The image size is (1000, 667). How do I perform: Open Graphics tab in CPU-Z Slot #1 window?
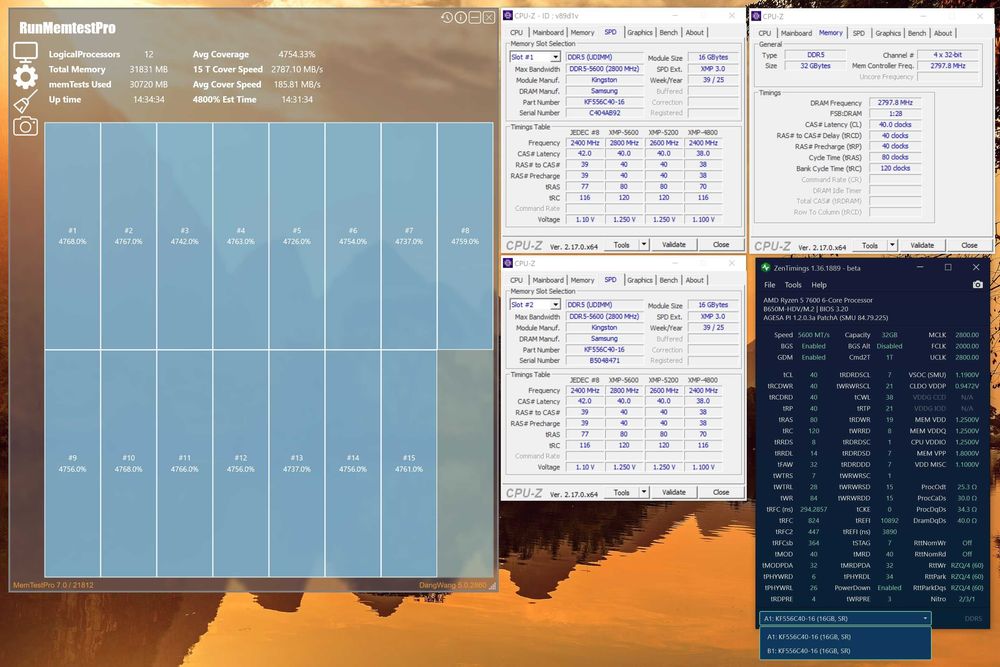pos(639,33)
